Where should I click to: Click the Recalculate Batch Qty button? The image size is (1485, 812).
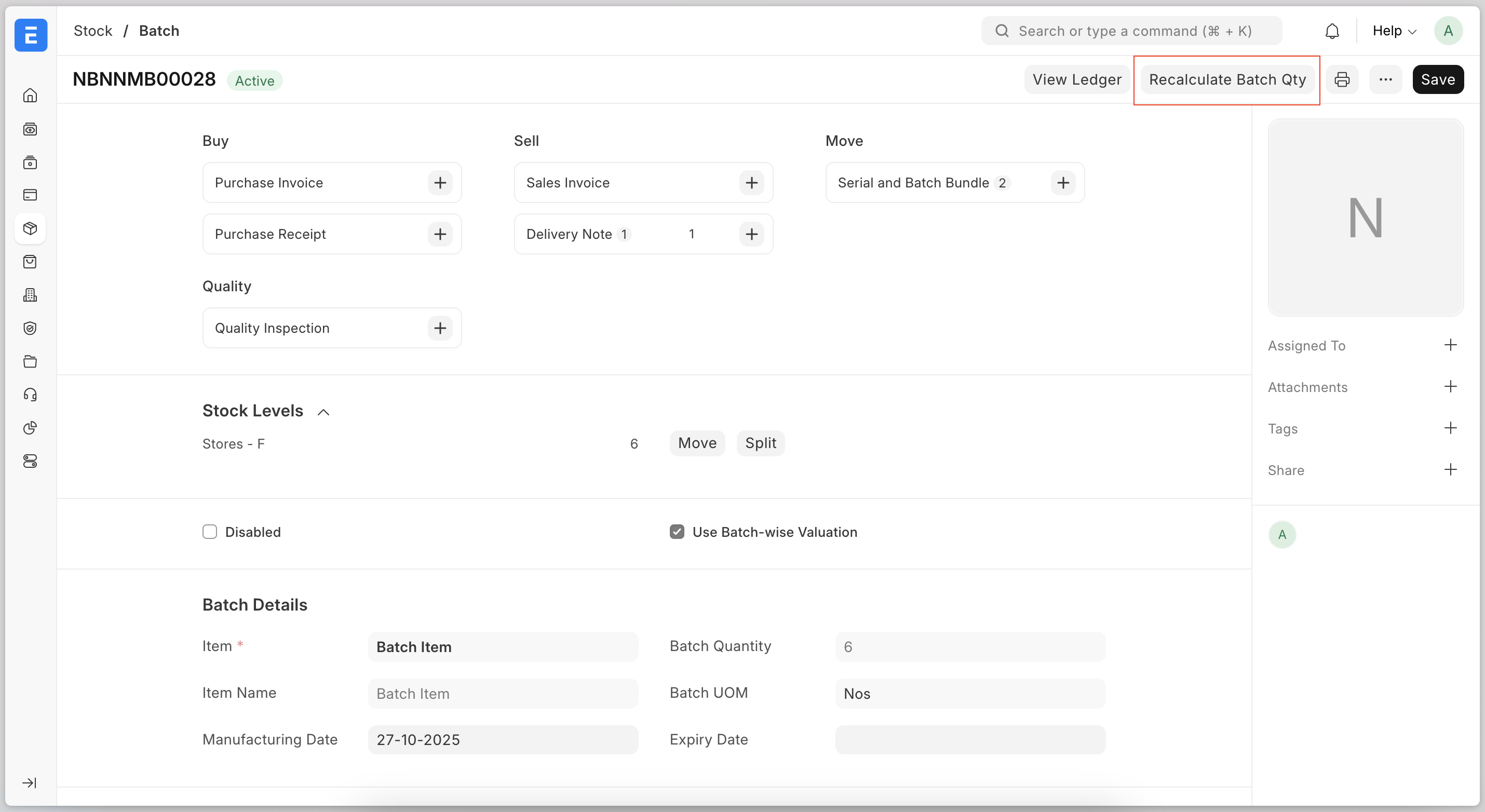click(1227, 79)
